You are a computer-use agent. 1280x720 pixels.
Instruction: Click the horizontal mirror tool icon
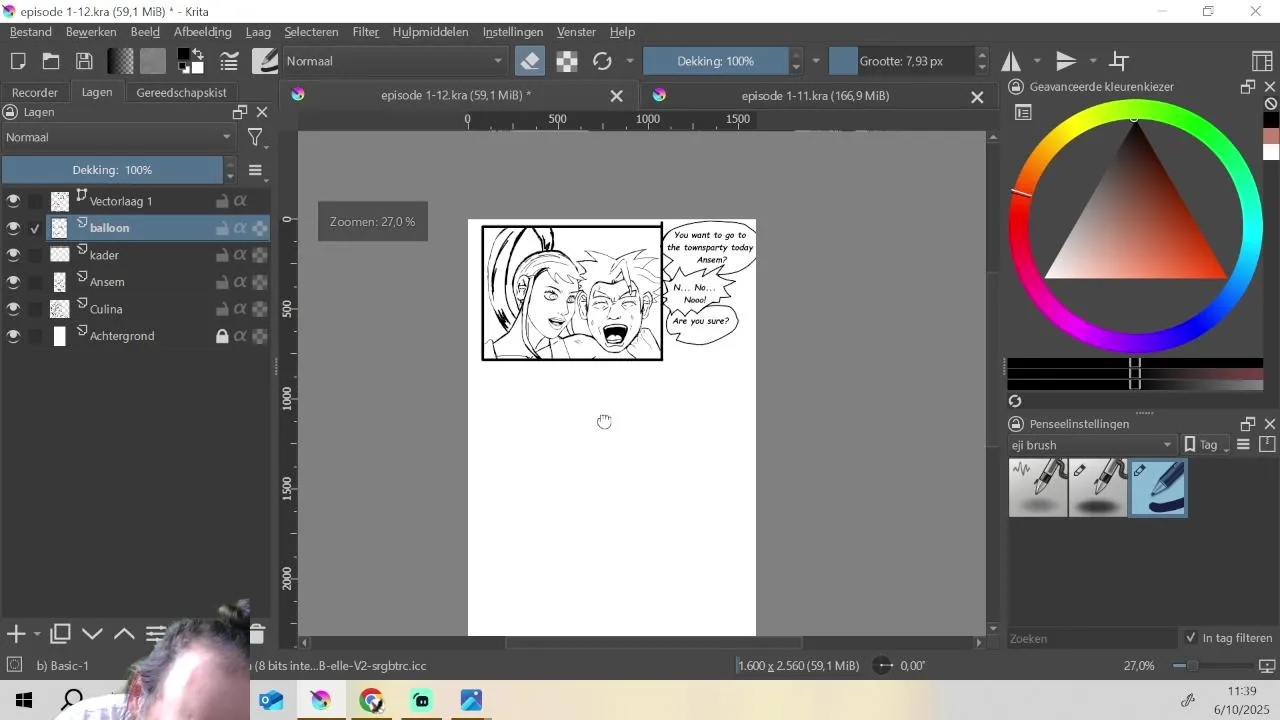coord(1011,61)
